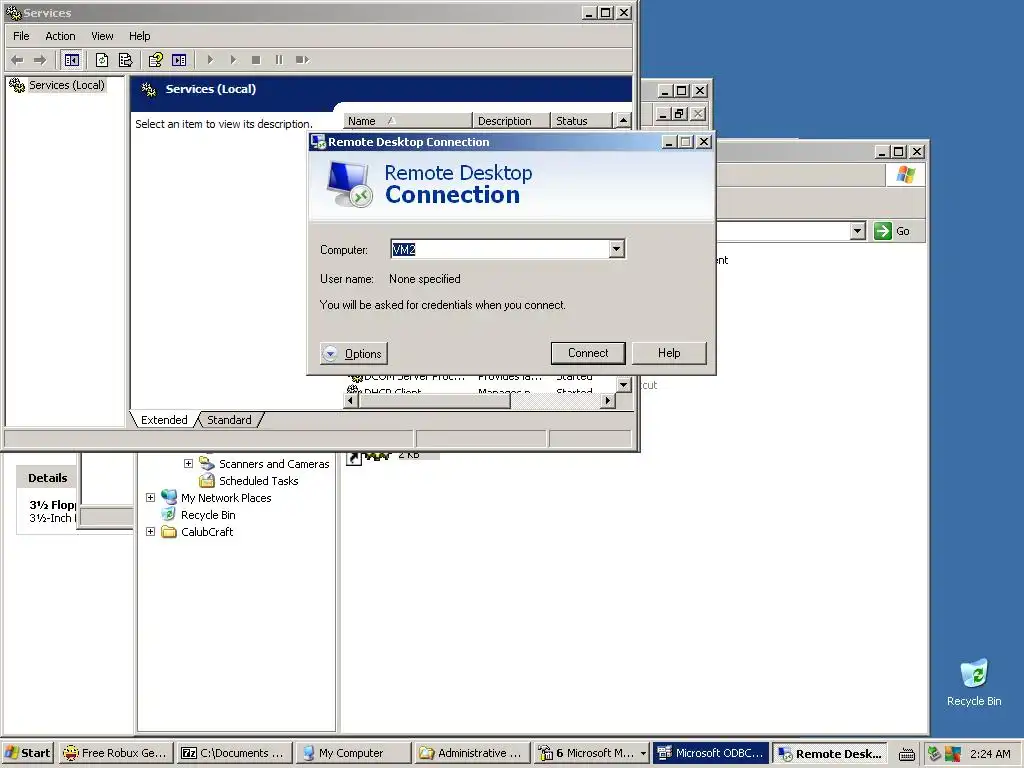Click the Start button
The height and width of the screenshot is (768, 1024).
click(x=28, y=753)
